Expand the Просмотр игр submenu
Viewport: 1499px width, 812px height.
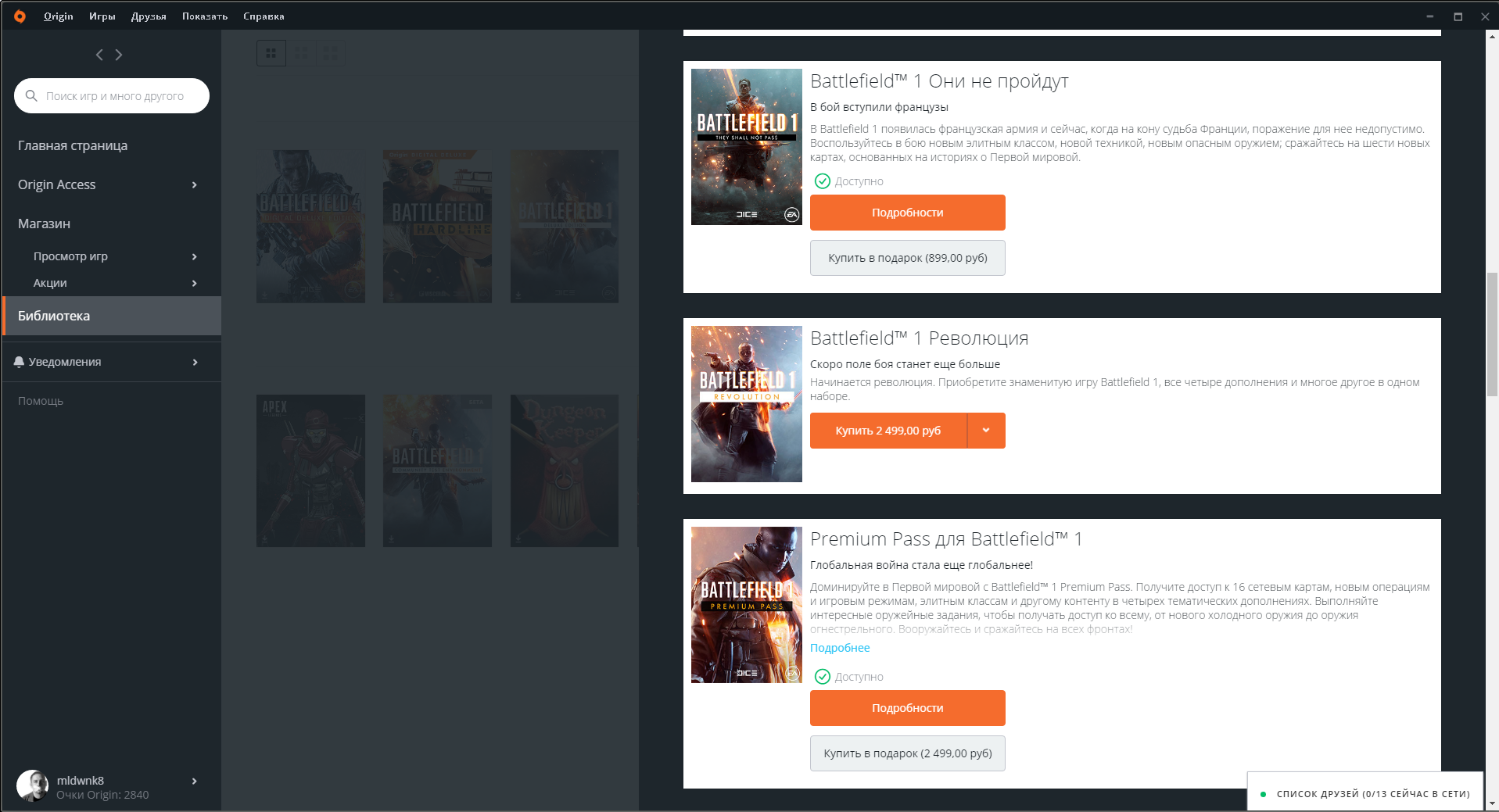pos(195,256)
